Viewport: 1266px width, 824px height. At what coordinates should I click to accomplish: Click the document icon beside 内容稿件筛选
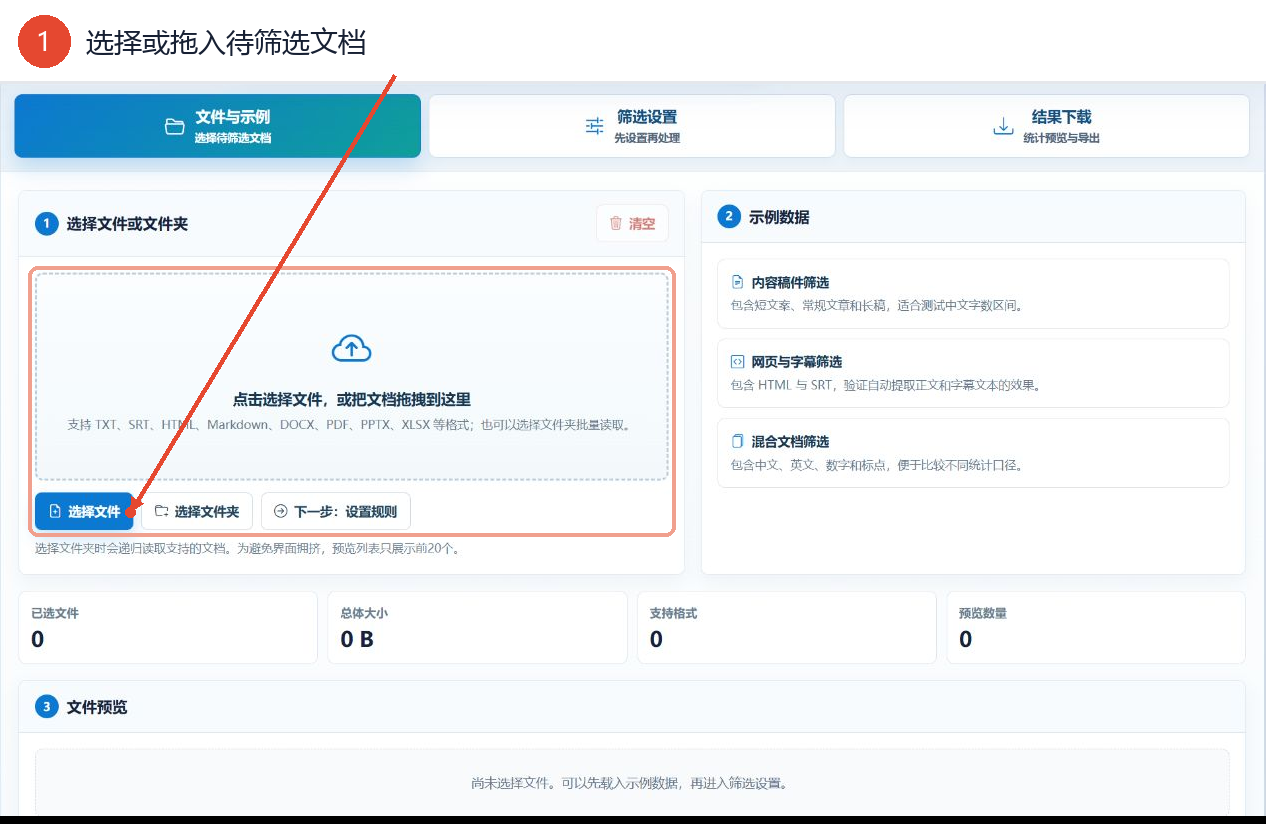738,282
